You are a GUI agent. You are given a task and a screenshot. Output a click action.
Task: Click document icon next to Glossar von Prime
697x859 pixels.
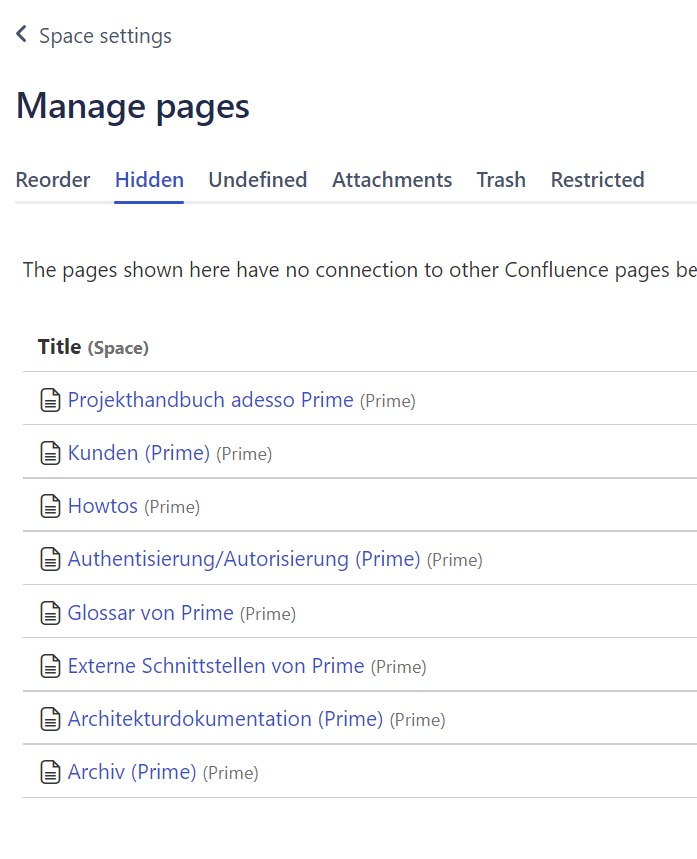point(49,613)
